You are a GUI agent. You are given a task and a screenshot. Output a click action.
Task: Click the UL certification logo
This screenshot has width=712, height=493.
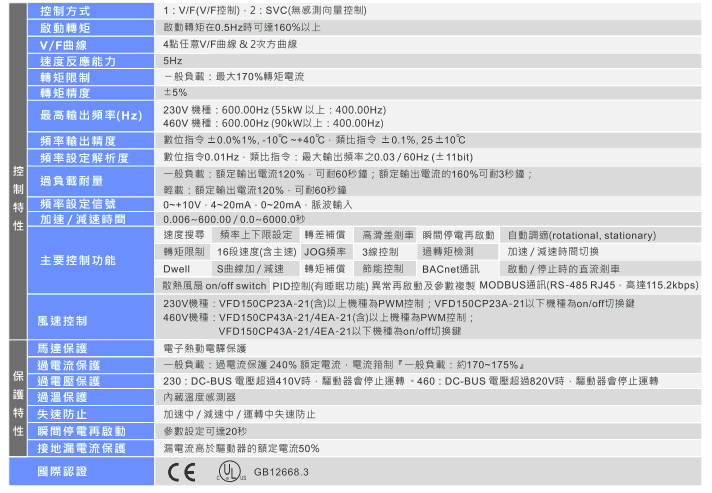pyautogui.click(x=230, y=471)
